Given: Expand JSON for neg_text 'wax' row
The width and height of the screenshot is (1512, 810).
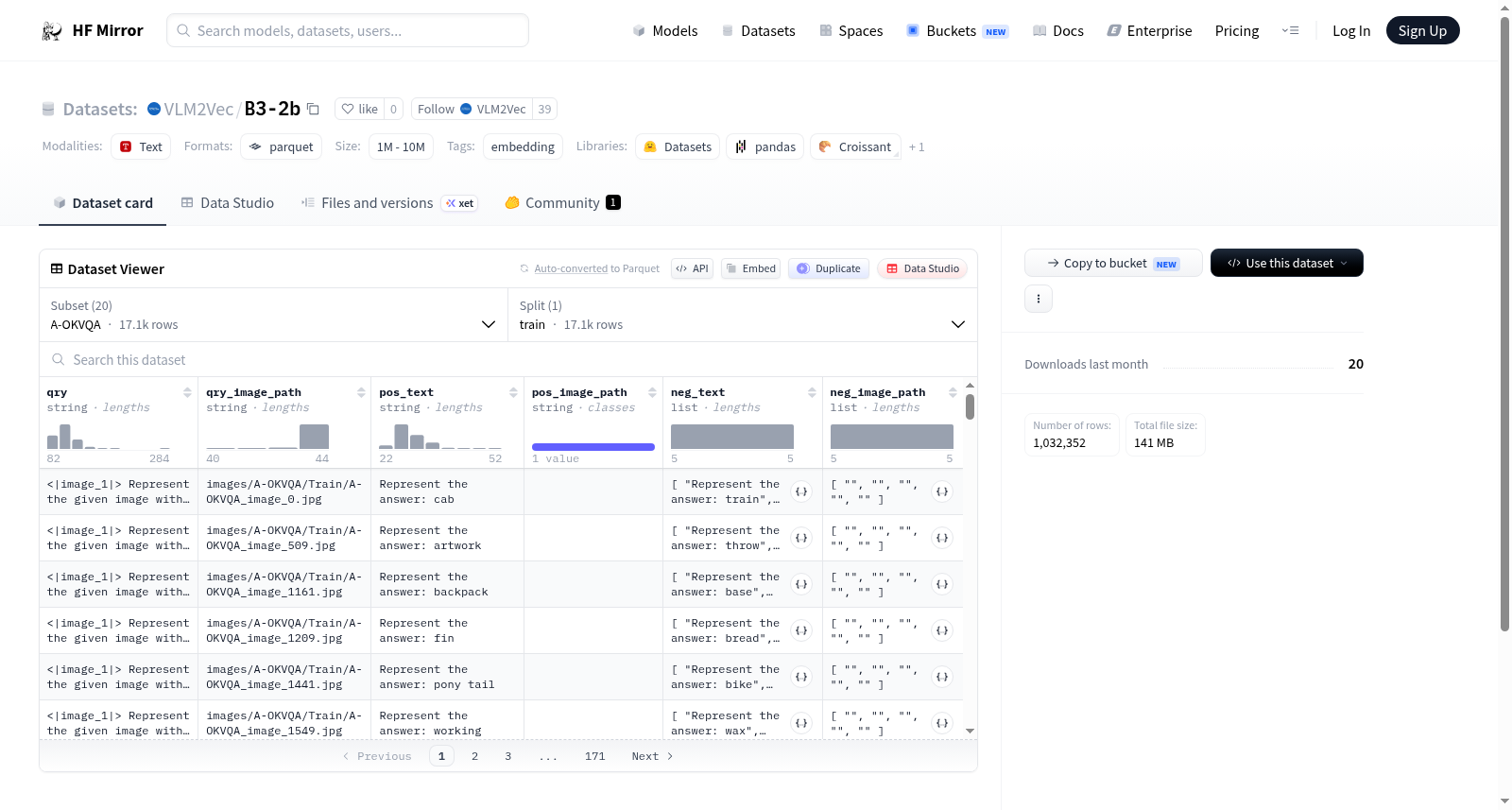Looking at the screenshot, I should 801,723.
